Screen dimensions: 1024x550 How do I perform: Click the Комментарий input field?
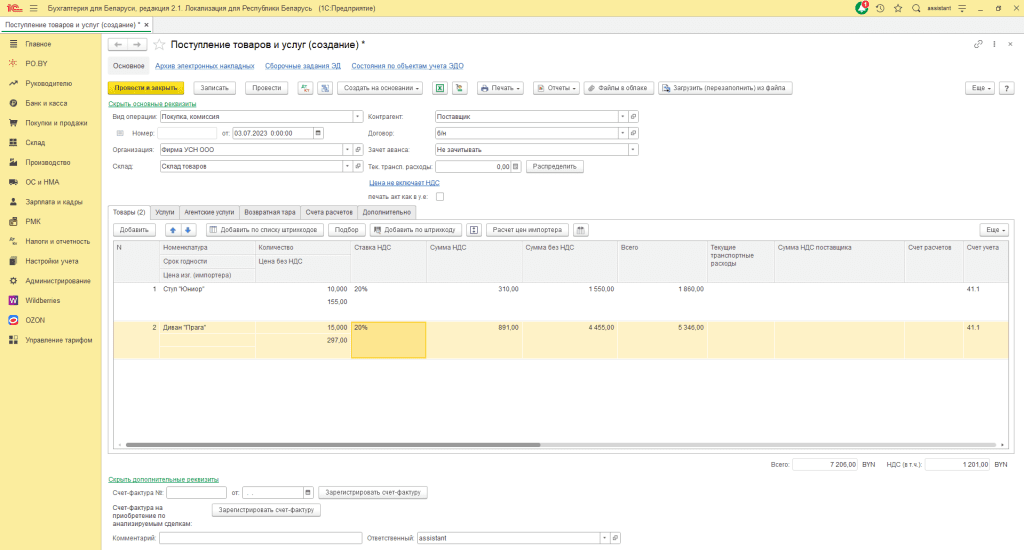(261, 538)
